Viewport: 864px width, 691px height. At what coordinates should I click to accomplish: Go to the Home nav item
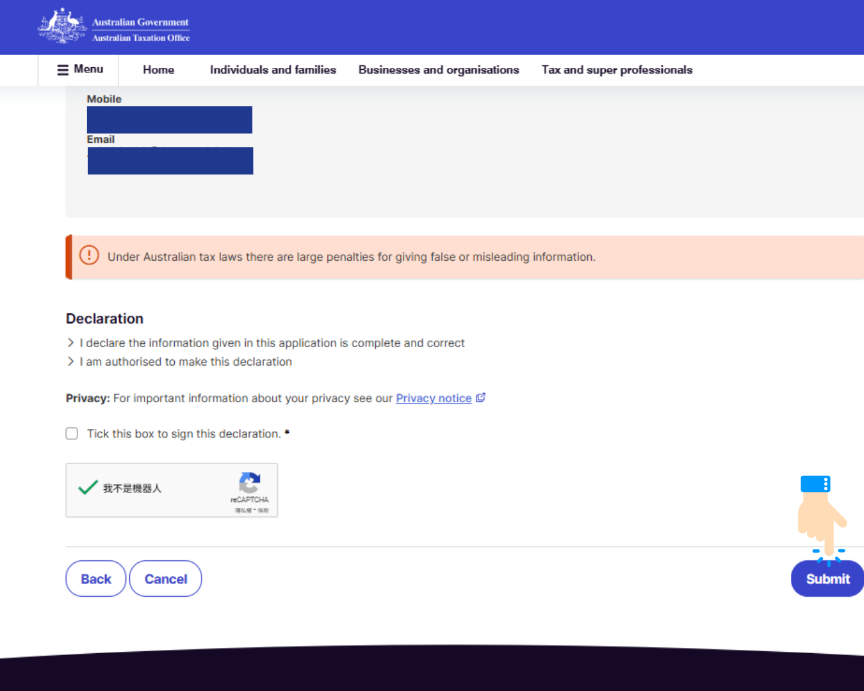pyautogui.click(x=158, y=70)
